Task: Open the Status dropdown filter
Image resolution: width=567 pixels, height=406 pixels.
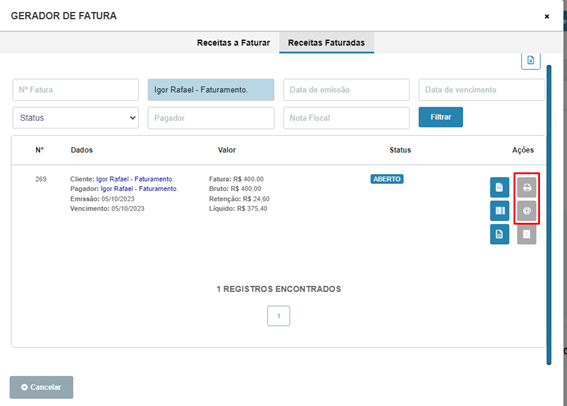Action: pyautogui.click(x=76, y=118)
